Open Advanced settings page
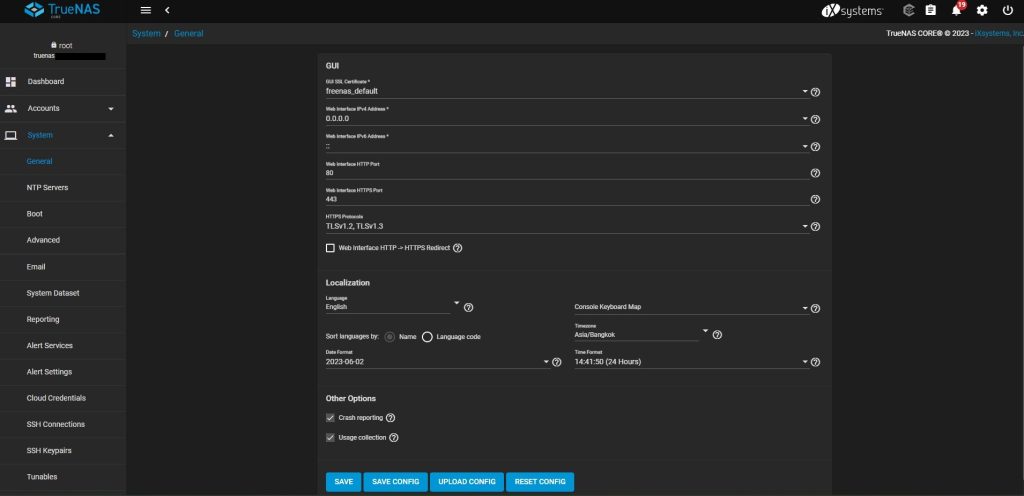This screenshot has height=496, width=1024. point(43,240)
